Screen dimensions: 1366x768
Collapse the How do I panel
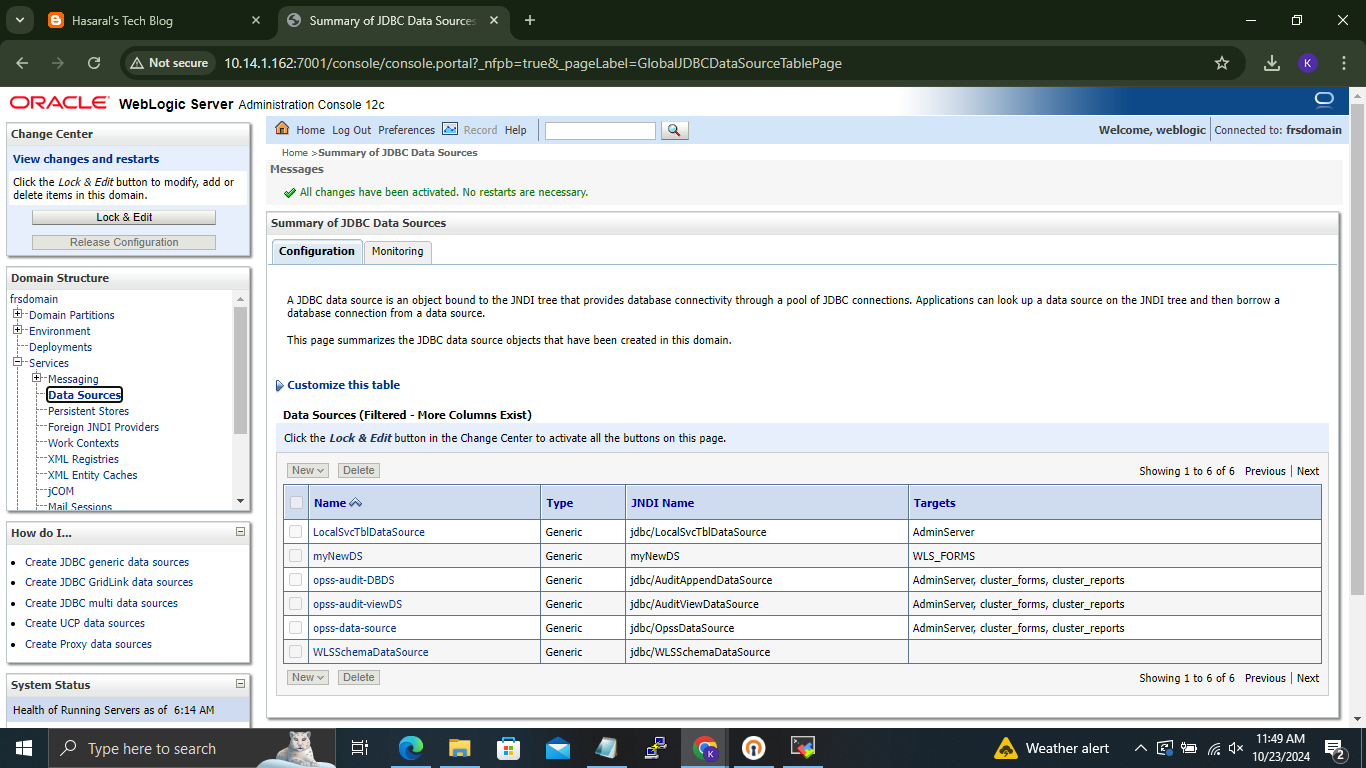coord(240,532)
